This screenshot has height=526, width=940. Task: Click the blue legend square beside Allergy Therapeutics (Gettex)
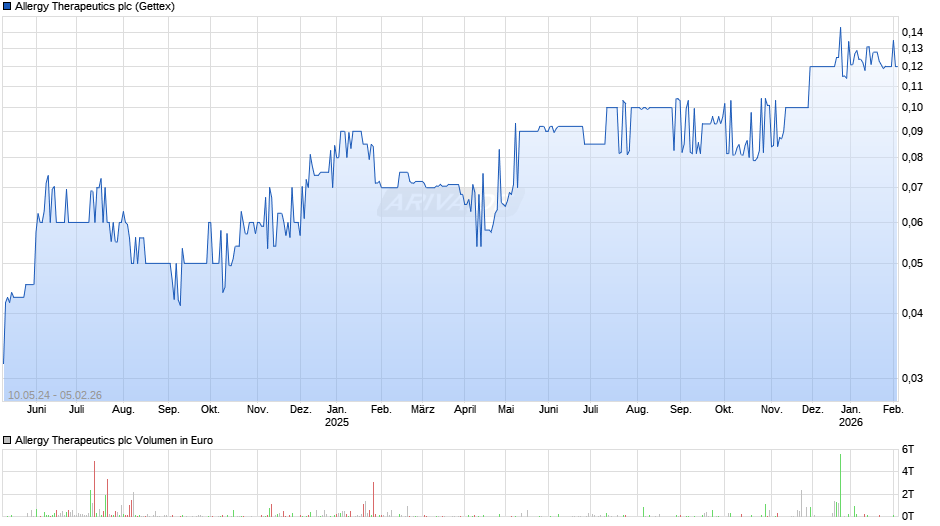(7, 7)
